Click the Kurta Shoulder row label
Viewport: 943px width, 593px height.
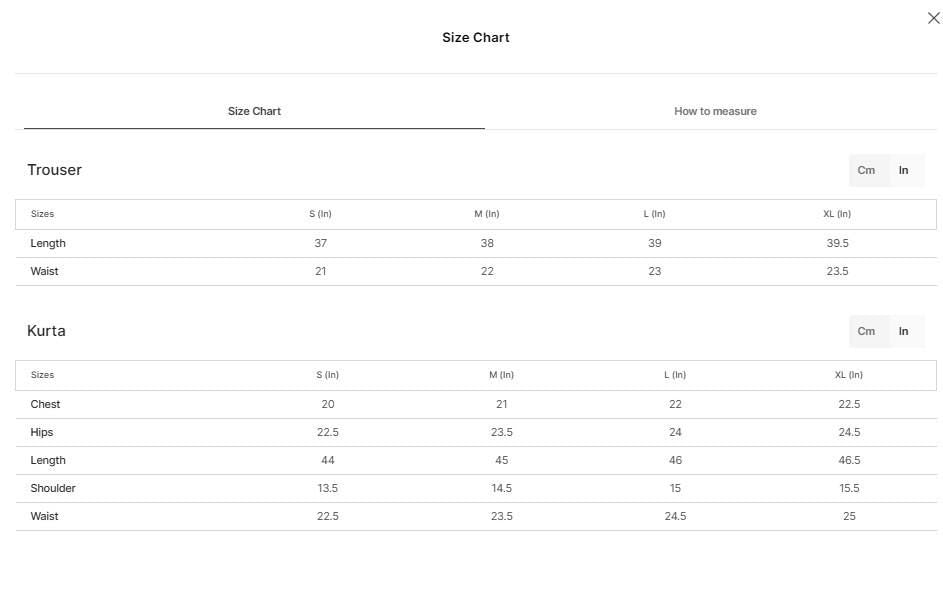coord(53,488)
